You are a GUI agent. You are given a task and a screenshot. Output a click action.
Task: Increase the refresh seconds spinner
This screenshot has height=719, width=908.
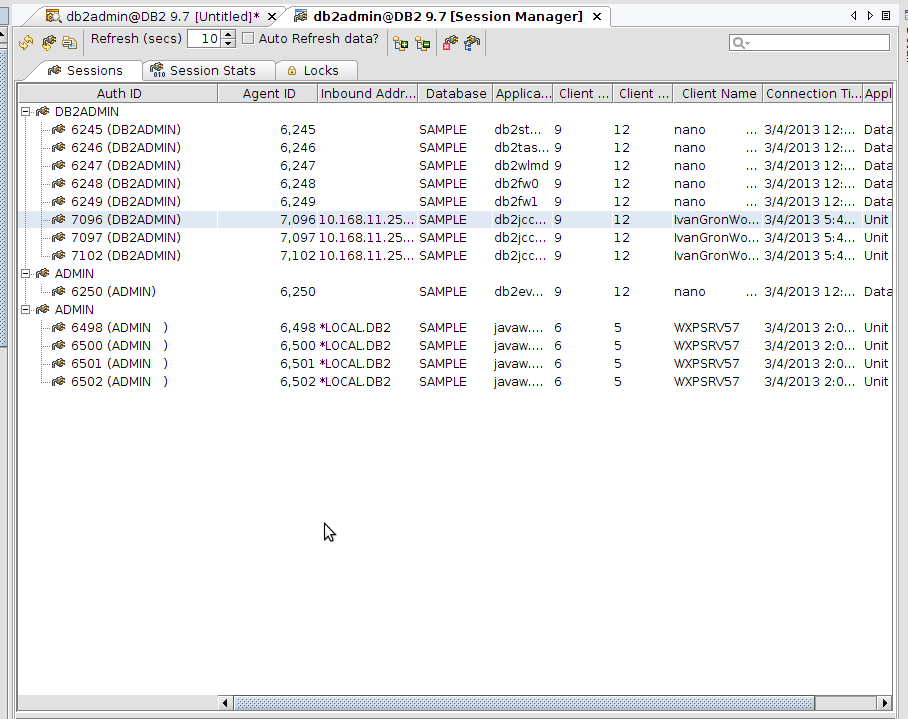pyautogui.click(x=229, y=35)
